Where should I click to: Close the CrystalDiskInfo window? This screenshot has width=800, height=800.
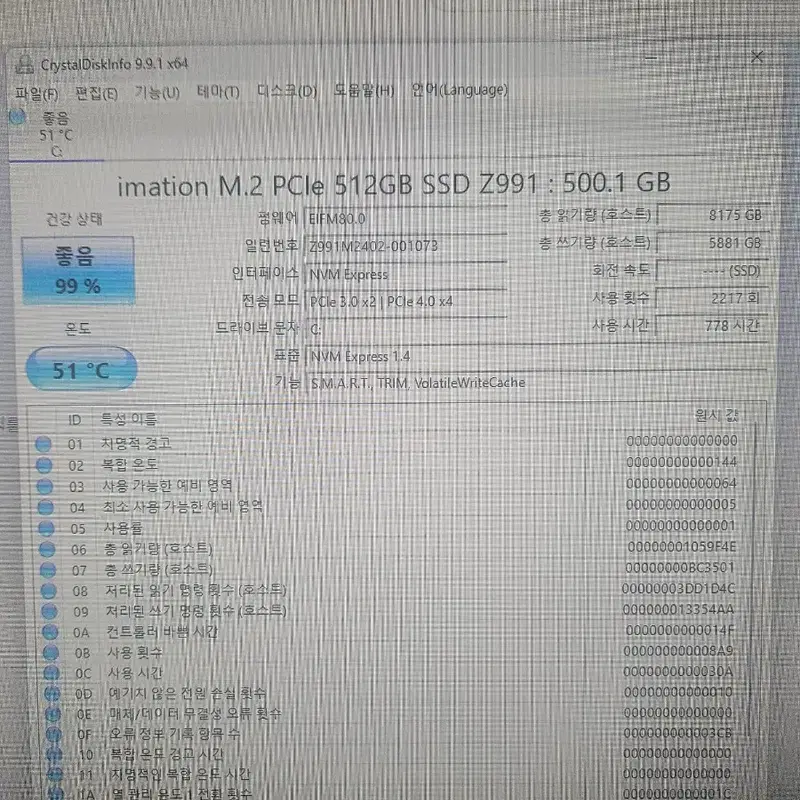[x=757, y=57]
